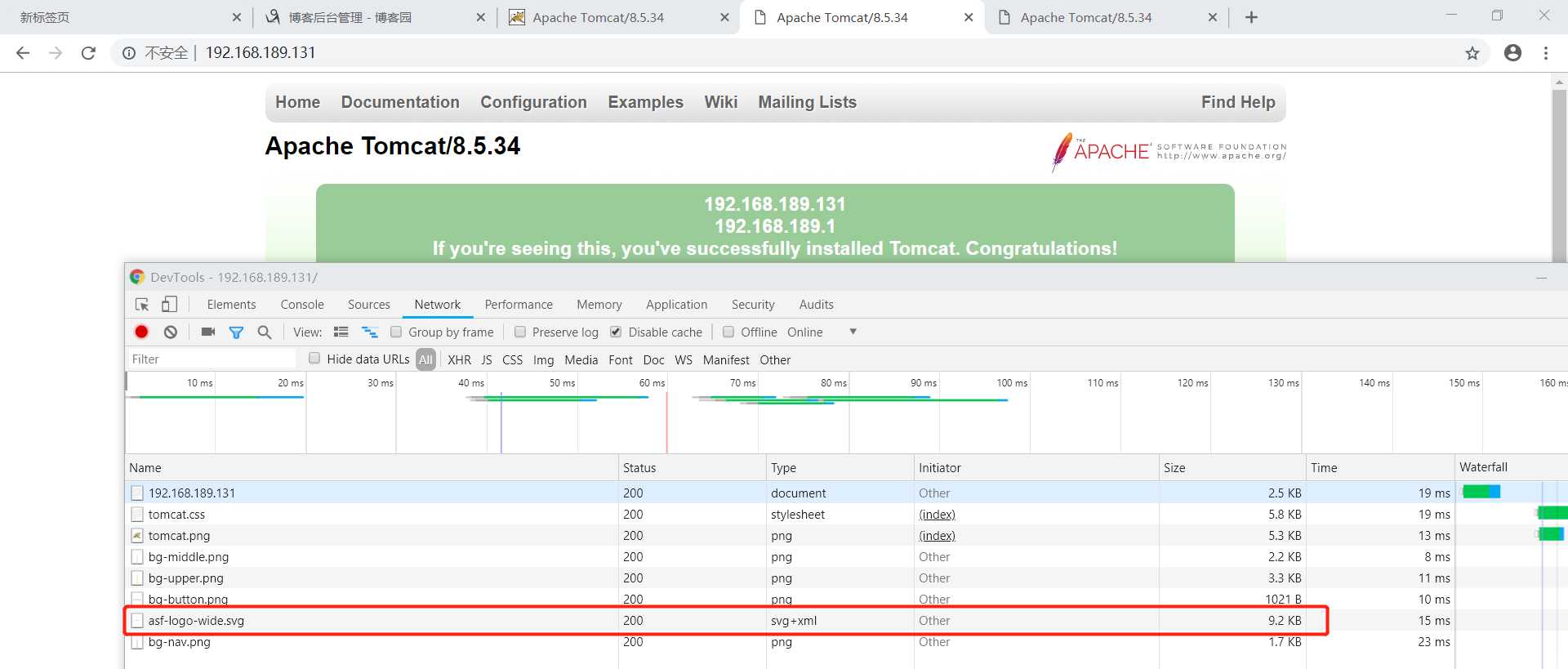The width and height of the screenshot is (1568, 669).
Task: Toggle the network filter funnel icon
Action: (236, 332)
